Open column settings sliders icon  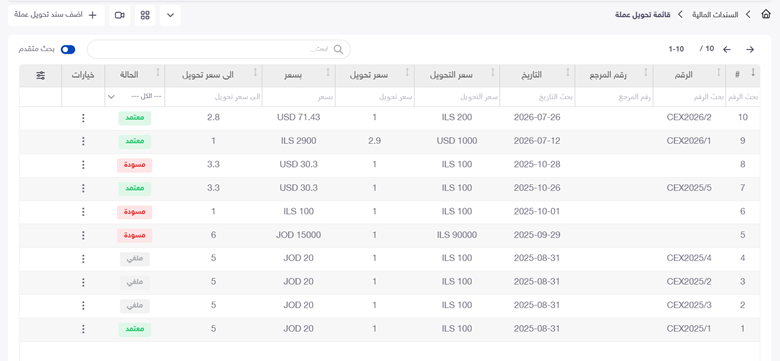41,75
